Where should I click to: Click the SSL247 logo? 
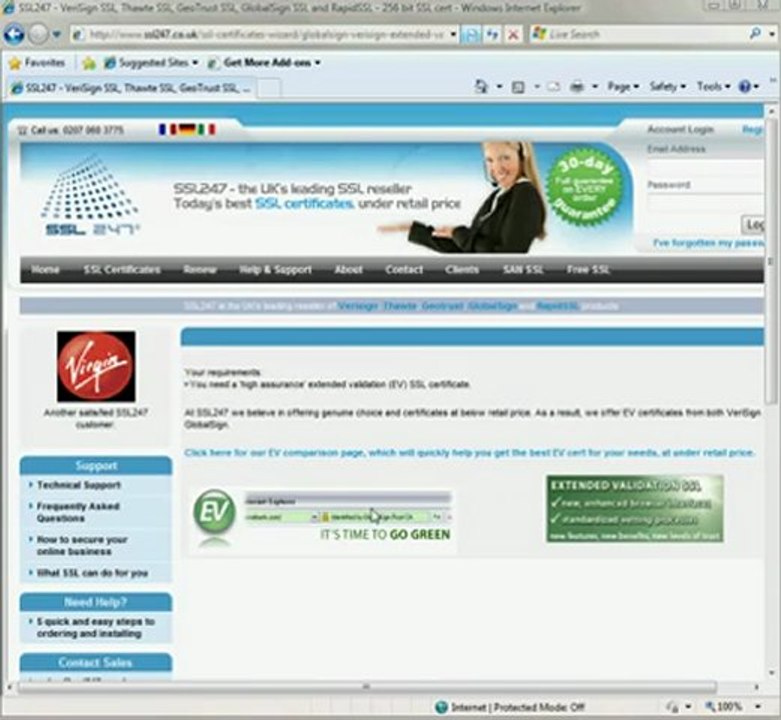(90, 195)
